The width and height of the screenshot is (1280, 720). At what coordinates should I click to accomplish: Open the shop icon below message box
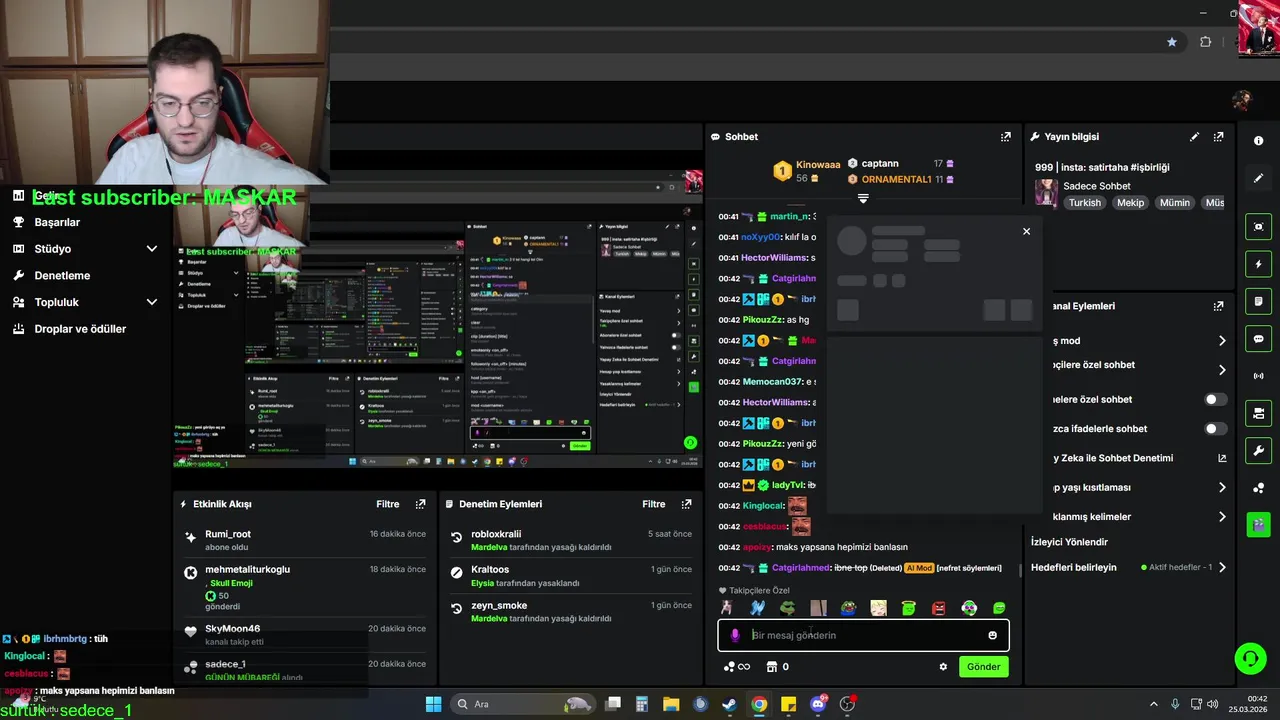tap(771, 666)
